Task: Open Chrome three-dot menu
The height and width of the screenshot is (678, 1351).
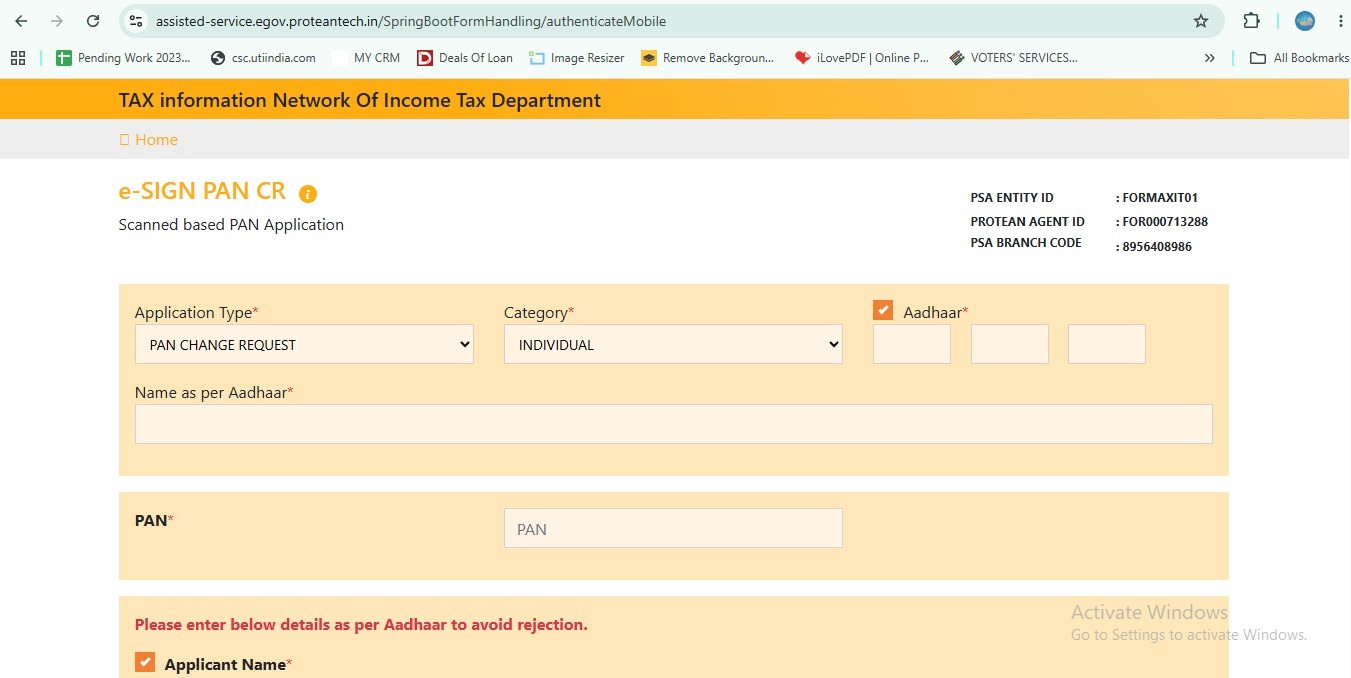Action: click(x=1340, y=21)
